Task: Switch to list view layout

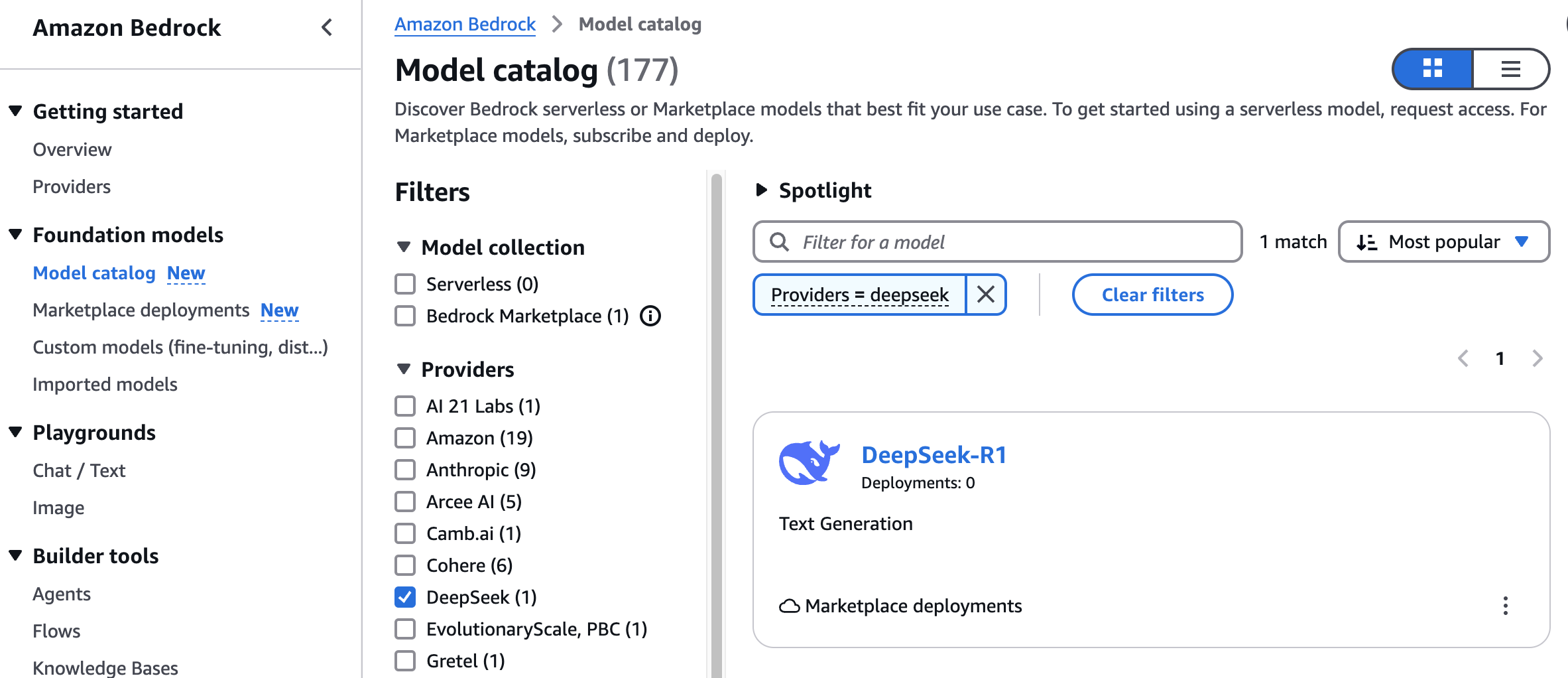Action: pos(1510,68)
